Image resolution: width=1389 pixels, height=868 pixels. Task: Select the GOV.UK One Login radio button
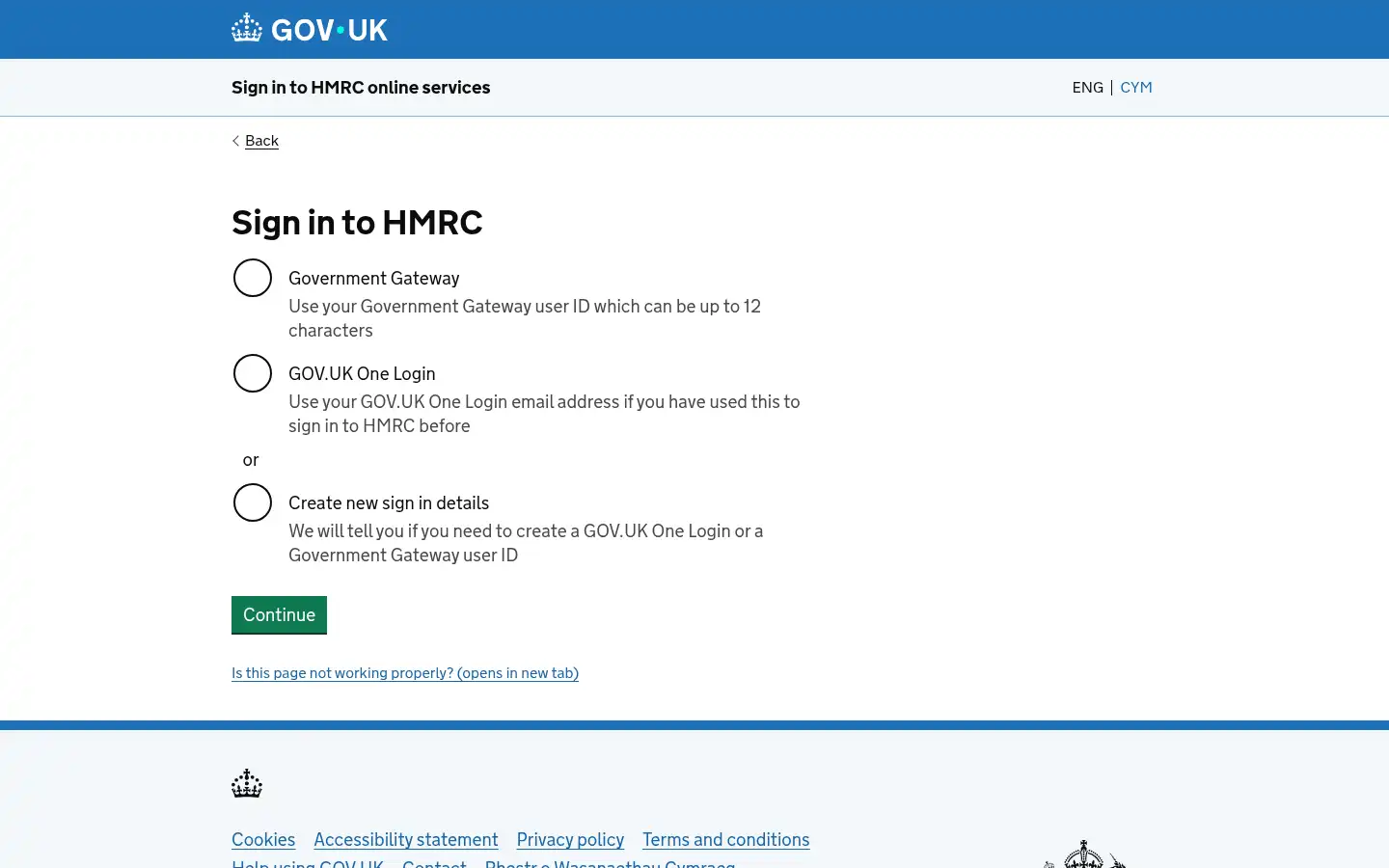253,373
